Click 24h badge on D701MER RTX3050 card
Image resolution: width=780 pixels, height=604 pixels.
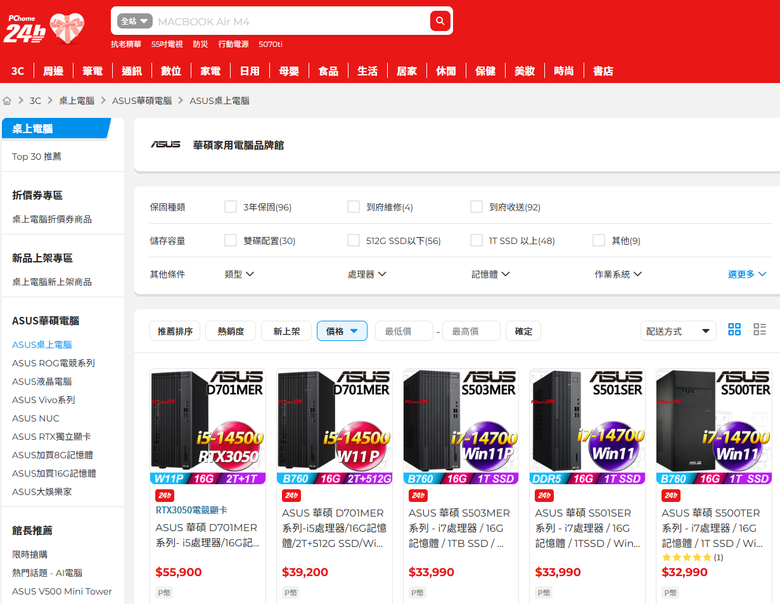coord(164,495)
